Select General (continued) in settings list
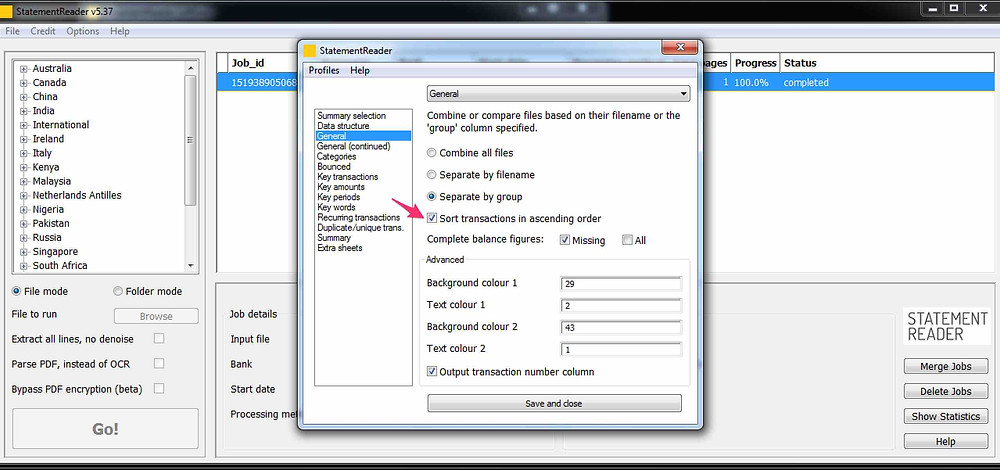This screenshot has width=1000, height=470. pos(353,146)
